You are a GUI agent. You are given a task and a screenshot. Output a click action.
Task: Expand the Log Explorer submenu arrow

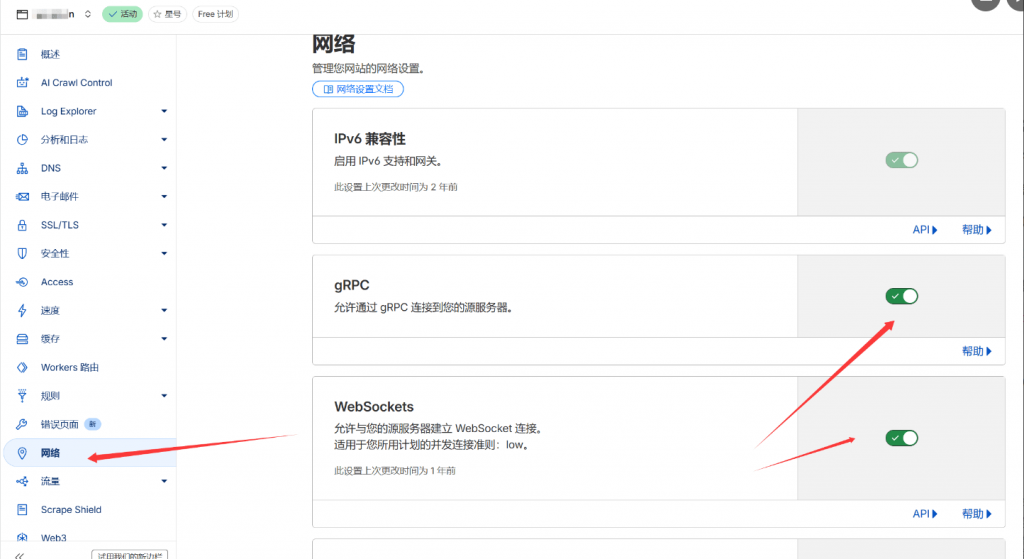pyautogui.click(x=164, y=111)
